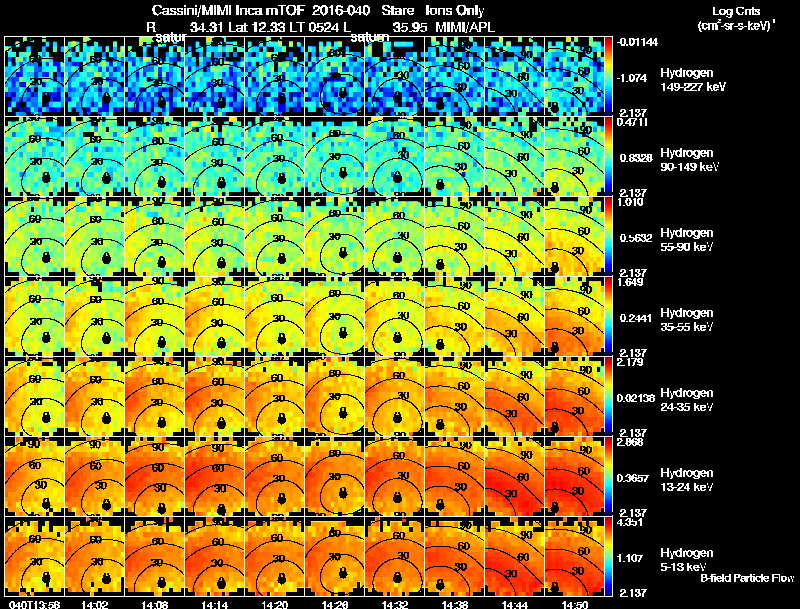This screenshot has width=800, height=609.
Task: Click the '0.4711' color scale value
Action: pos(633,122)
